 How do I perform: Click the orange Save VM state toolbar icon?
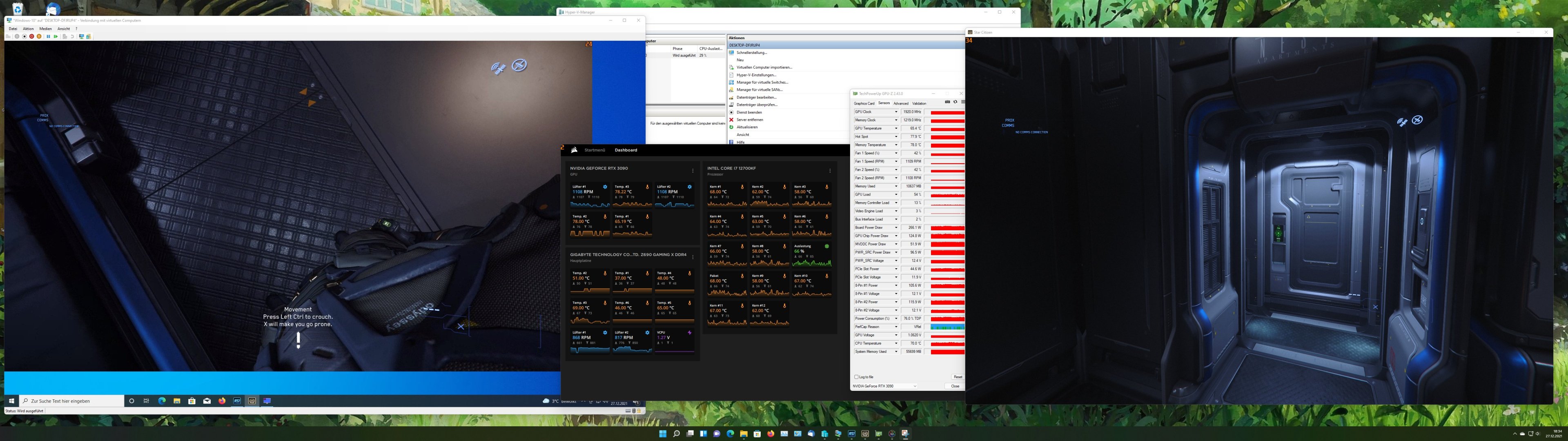[39, 37]
